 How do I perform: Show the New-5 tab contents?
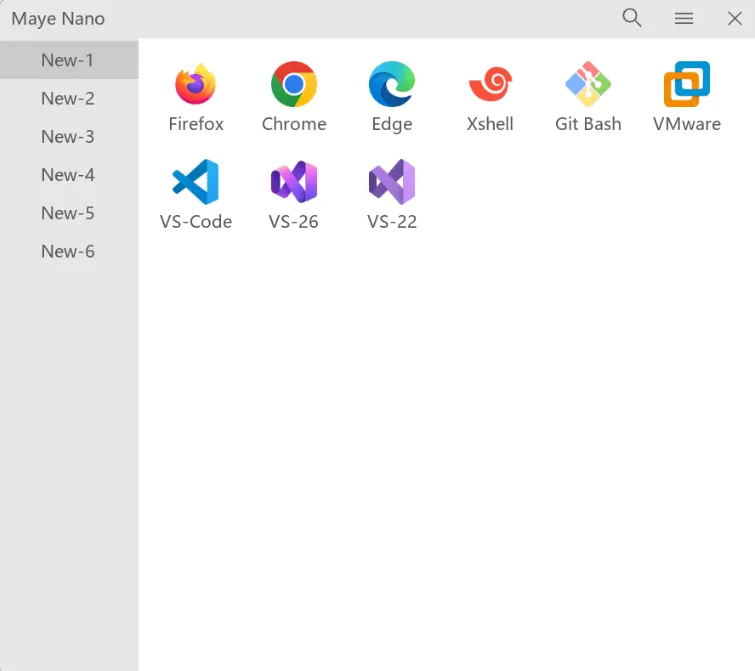coord(68,213)
